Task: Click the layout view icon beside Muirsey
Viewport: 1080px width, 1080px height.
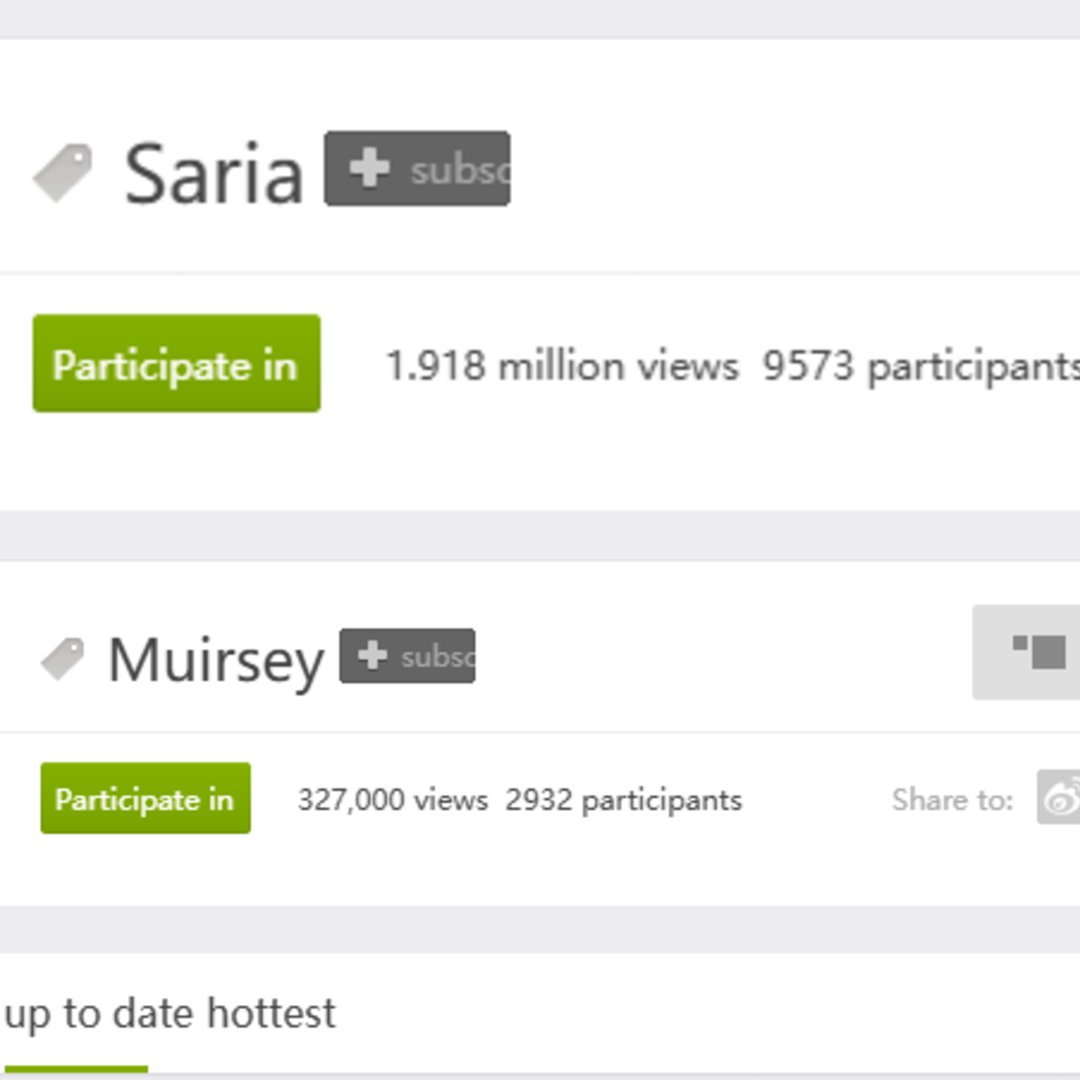Action: tap(1026, 652)
